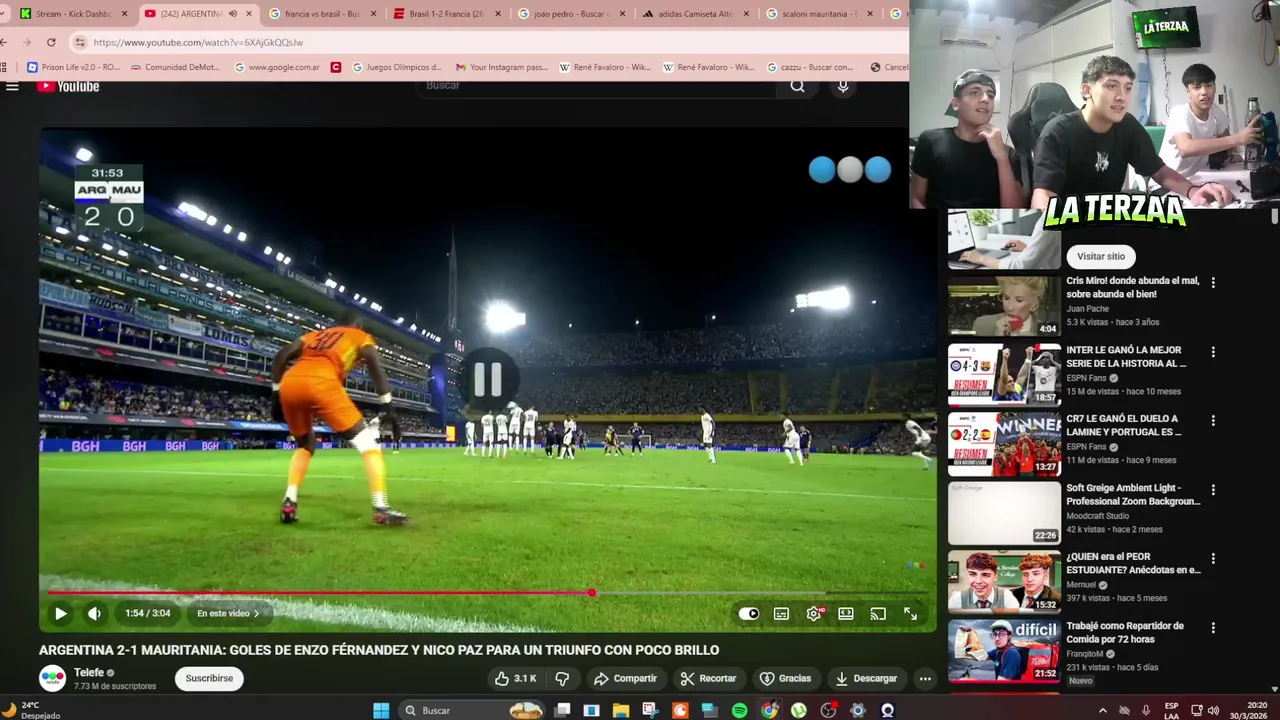Mute the tab via its speaker icon
Viewport: 1280px width, 720px height.
[232, 14]
